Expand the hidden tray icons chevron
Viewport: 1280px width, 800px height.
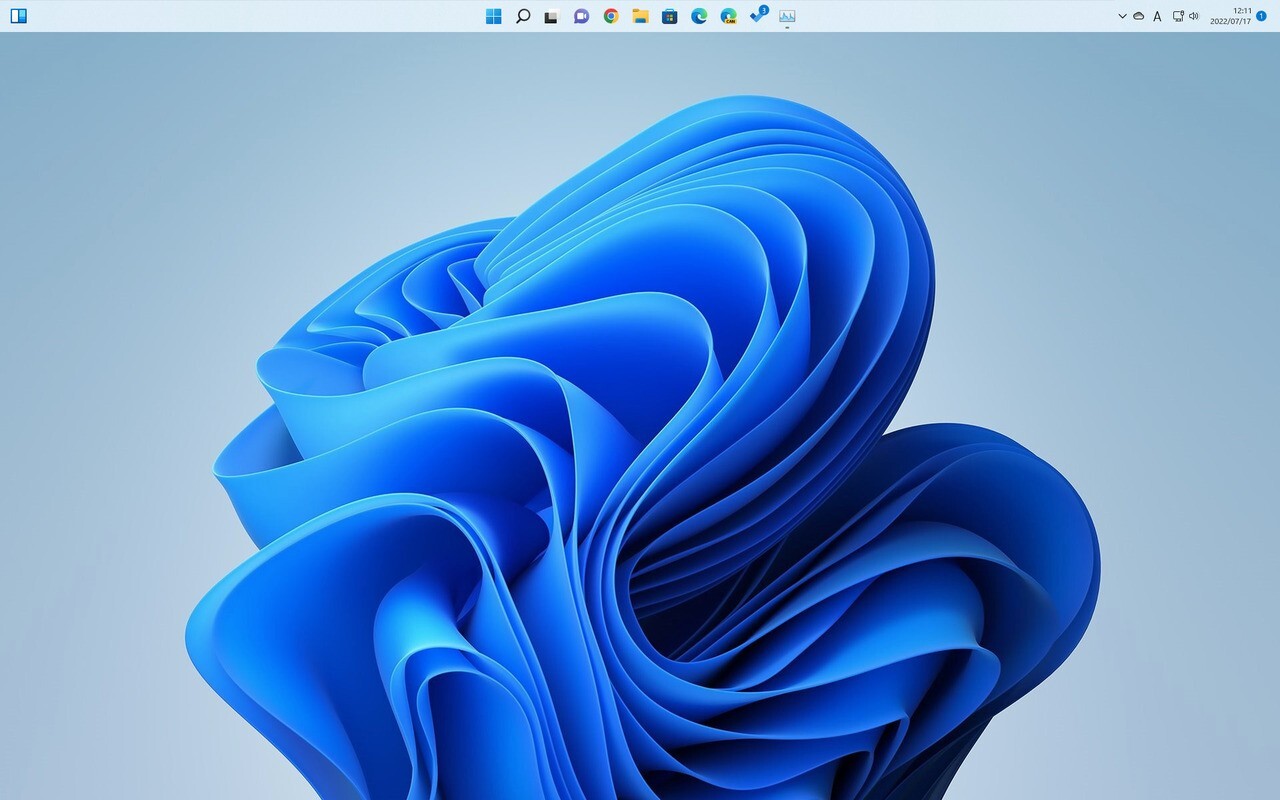(1122, 16)
